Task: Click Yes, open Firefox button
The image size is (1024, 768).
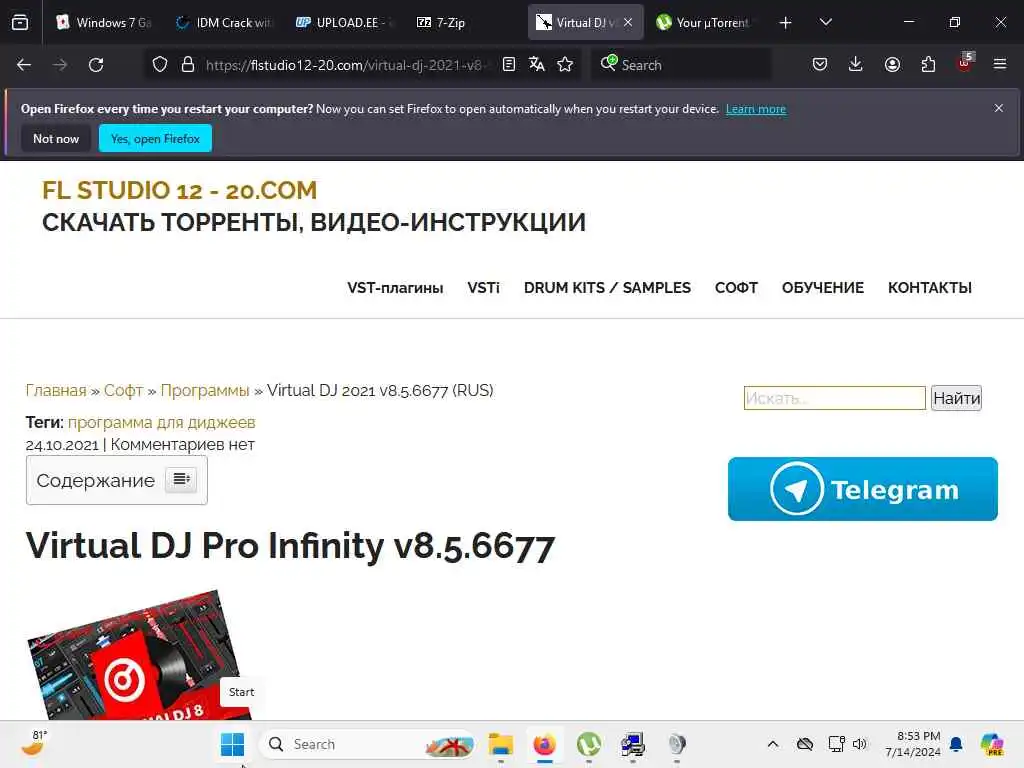Action: [x=155, y=138]
